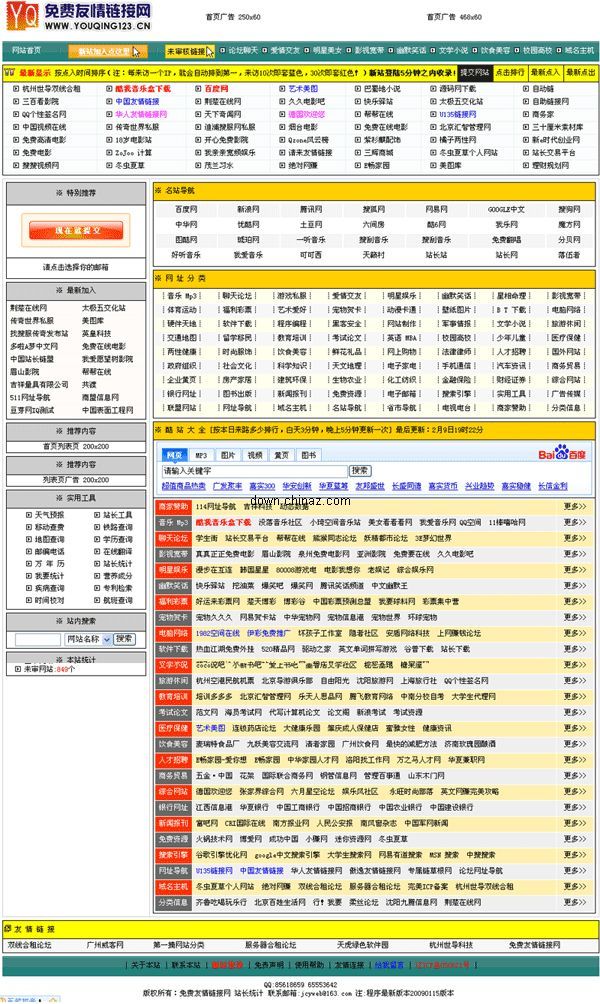This screenshot has height=1004, width=600.
Task: Open the 地图查询 tool link
Action: pyautogui.click(x=49, y=539)
